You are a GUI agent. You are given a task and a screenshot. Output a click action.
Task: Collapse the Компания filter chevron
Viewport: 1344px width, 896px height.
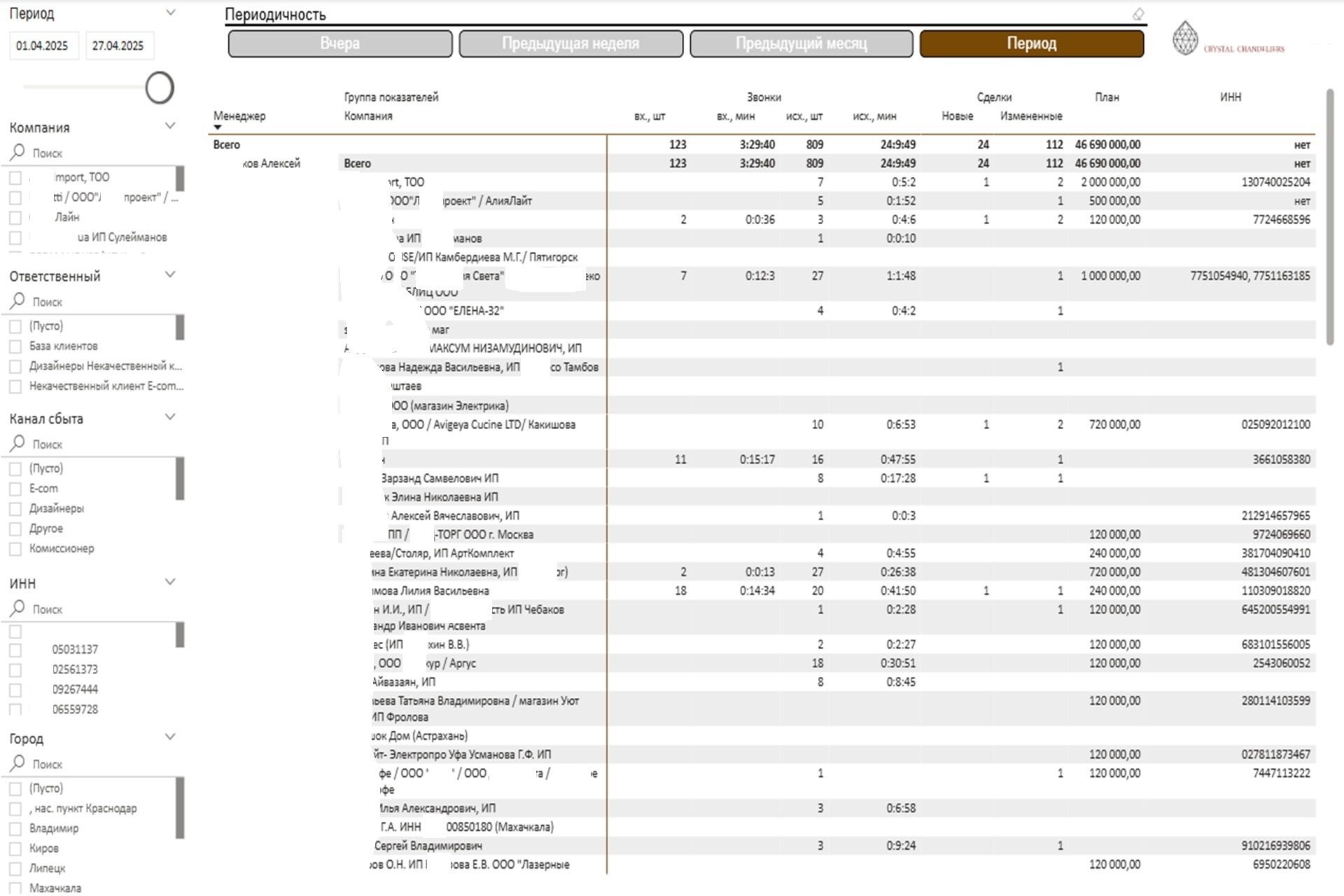(170, 126)
